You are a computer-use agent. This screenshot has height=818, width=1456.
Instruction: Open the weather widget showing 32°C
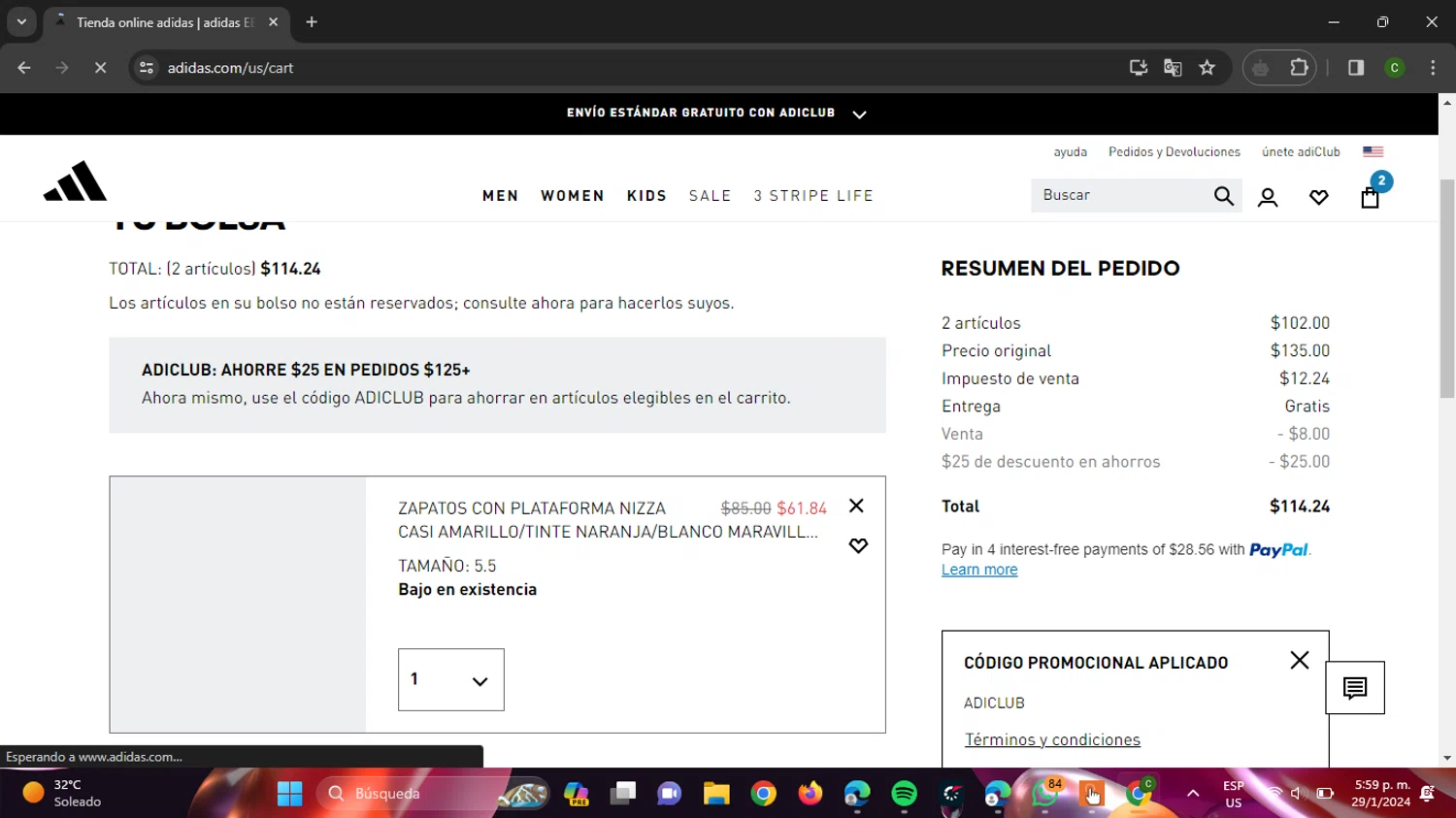coord(62,794)
